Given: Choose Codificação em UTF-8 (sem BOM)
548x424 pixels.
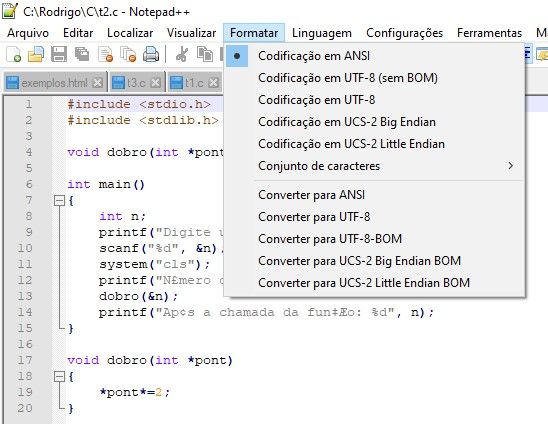Looking at the screenshot, I should 375,78.
